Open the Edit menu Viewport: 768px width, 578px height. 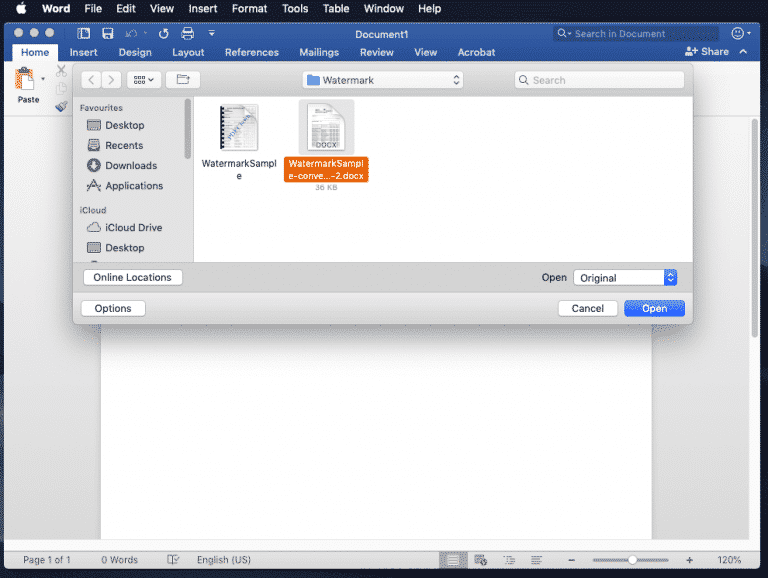(x=126, y=8)
